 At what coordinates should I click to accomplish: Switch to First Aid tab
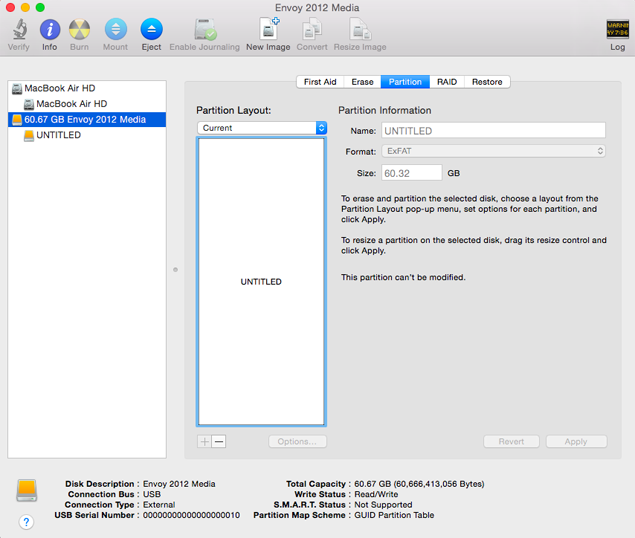pos(320,82)
